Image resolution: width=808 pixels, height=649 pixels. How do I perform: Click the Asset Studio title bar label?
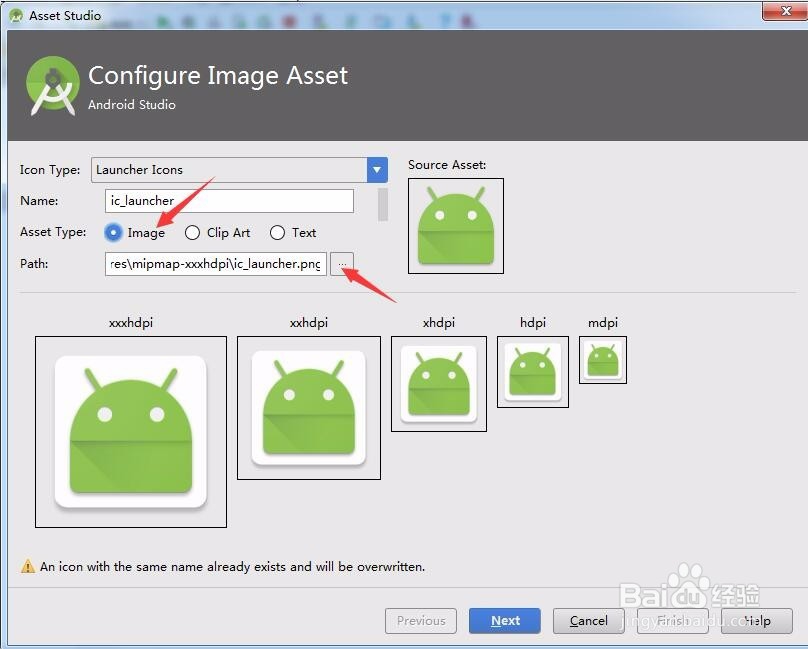coord(65,15)
